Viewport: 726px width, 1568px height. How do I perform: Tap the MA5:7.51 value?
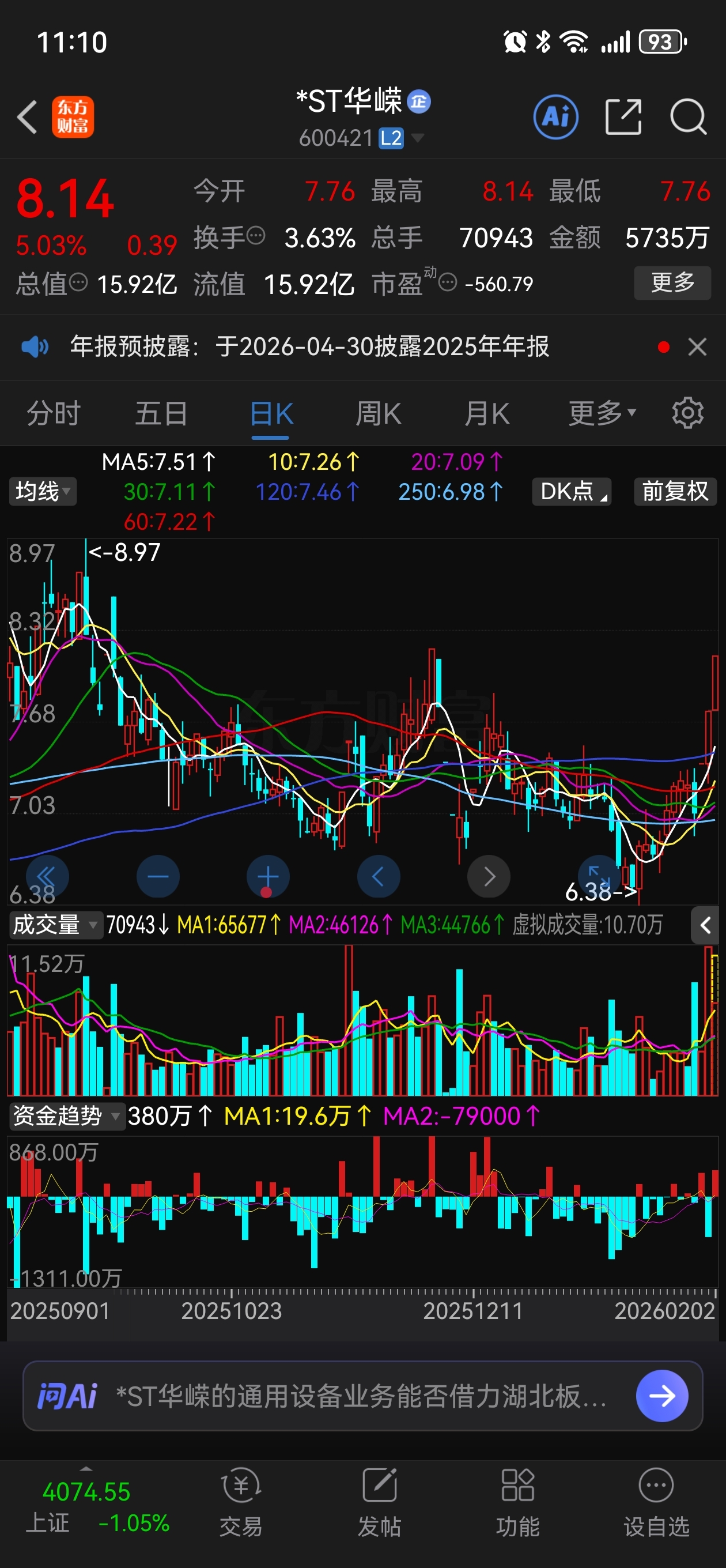pyautogui.click(x=158, y=462)
